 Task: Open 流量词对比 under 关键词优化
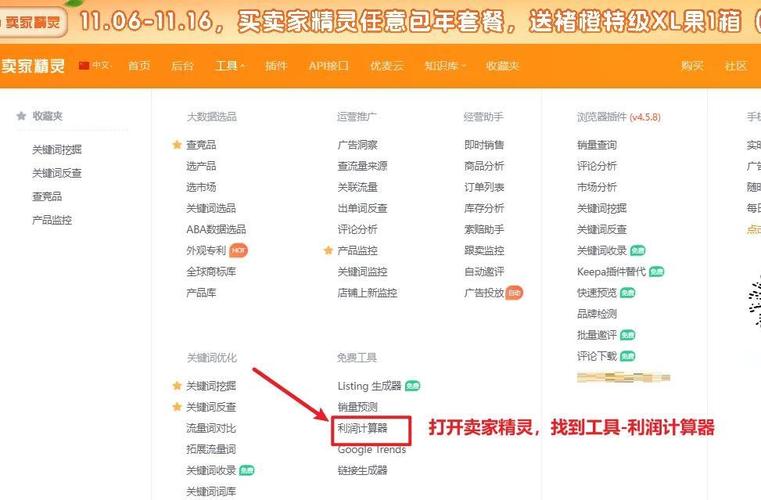(211, 428)
